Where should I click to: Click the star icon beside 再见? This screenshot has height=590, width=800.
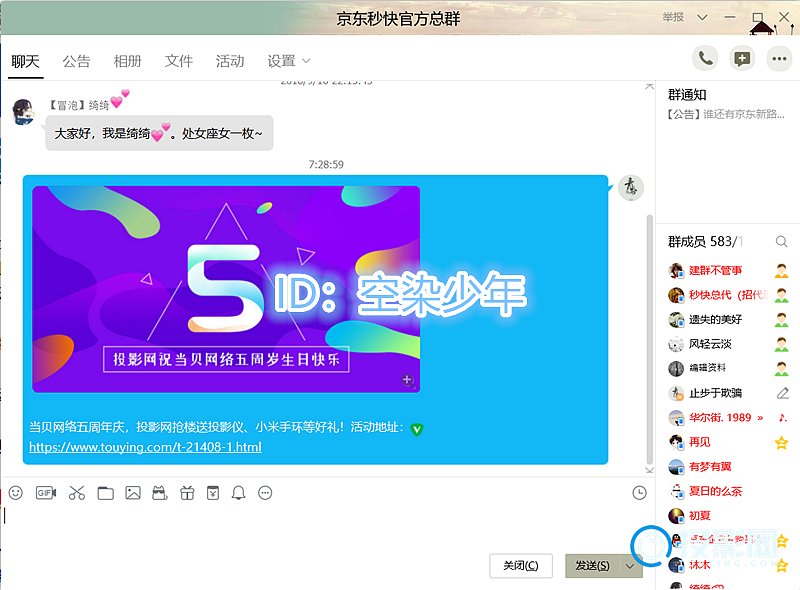click(781, 442)
